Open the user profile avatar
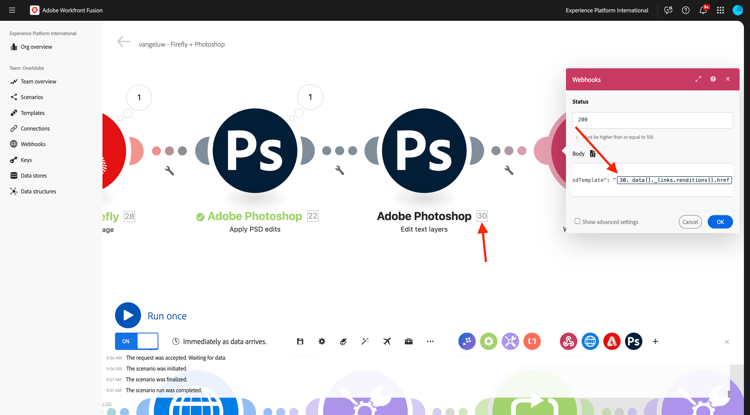Image resolution: width=750 pixels, height=415 pixels. (738, 10)
